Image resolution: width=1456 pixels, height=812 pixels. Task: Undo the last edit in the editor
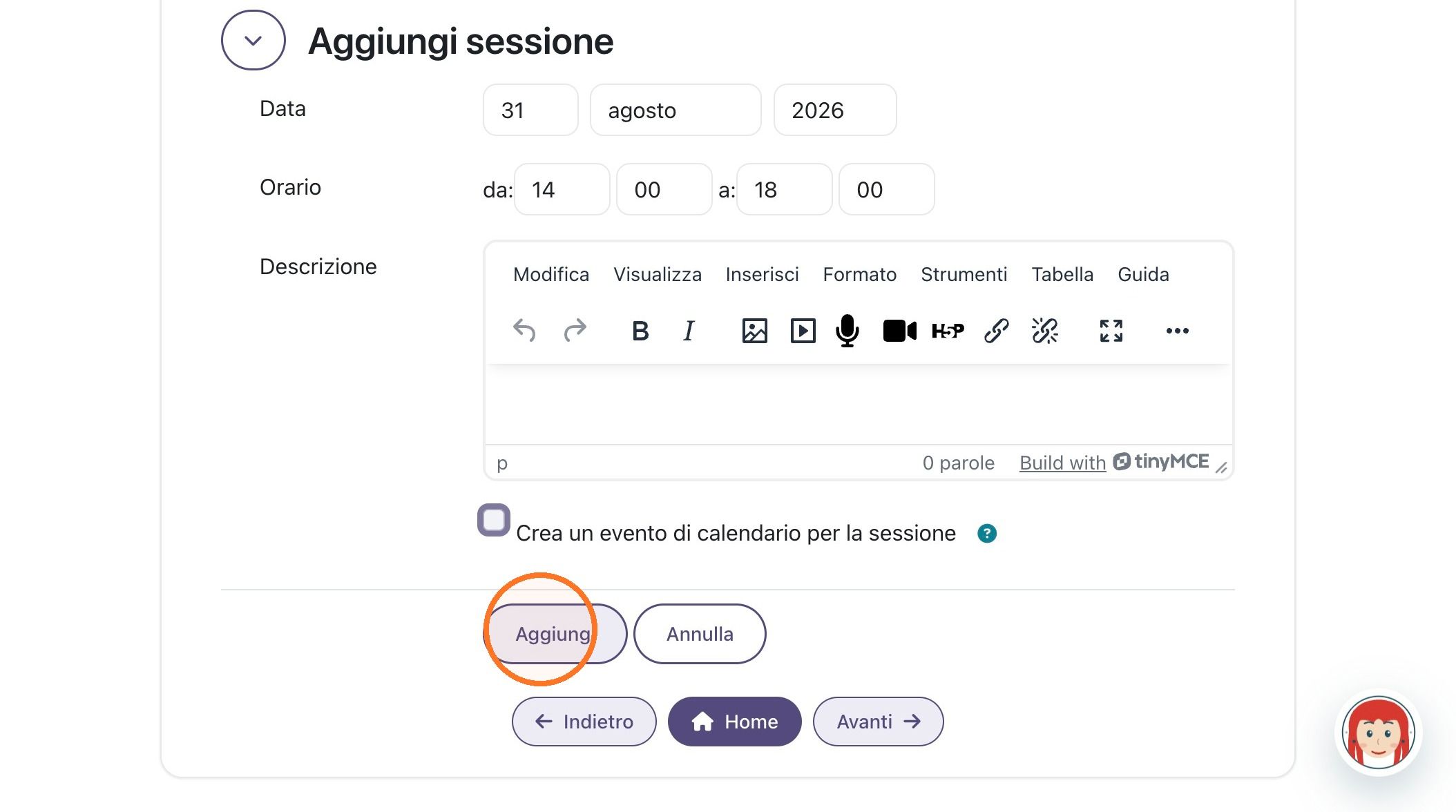click(524, 331)
